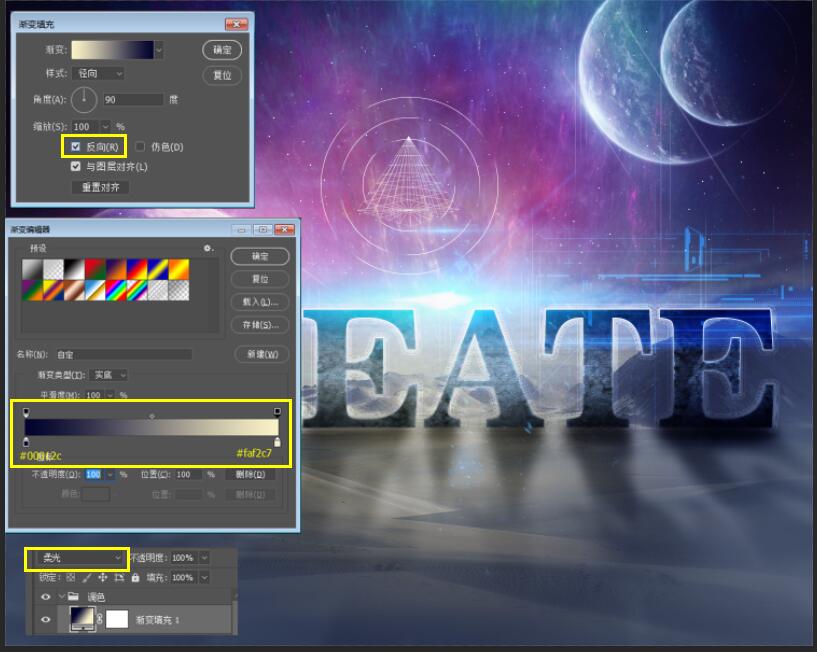Open the 缩放(S) scale dropdown arrow
Screen dimensions: 817x652
click(106, 127)
